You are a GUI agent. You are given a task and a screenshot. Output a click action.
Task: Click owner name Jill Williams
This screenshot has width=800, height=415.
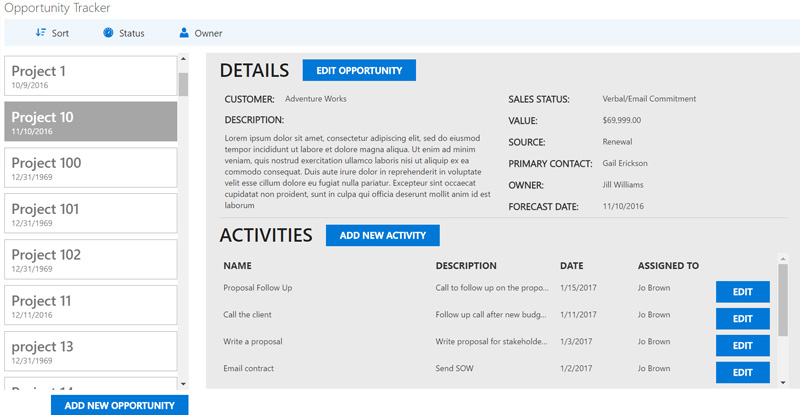(622, 184)
